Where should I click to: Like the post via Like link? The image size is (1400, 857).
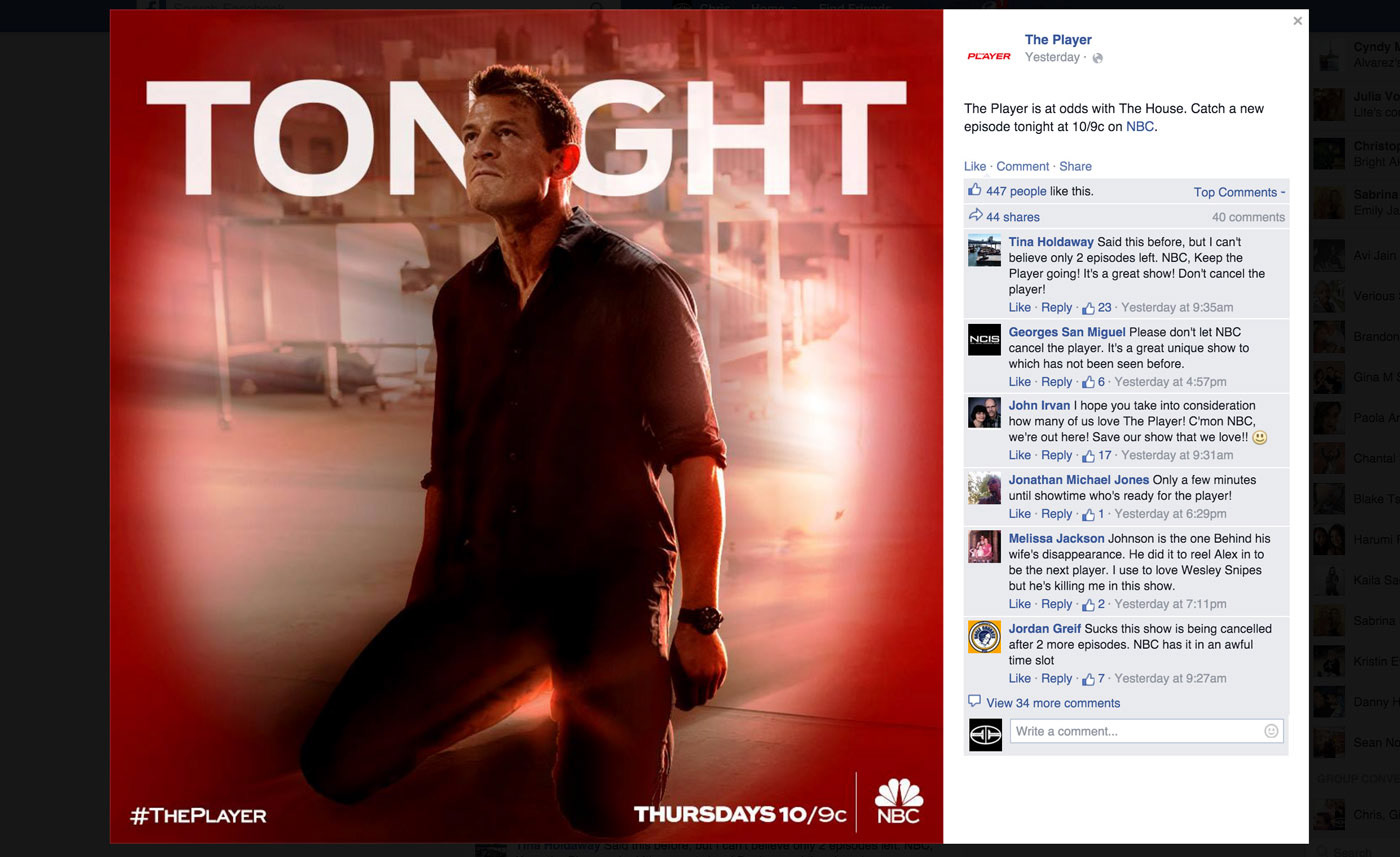click(x=975, y=166)
